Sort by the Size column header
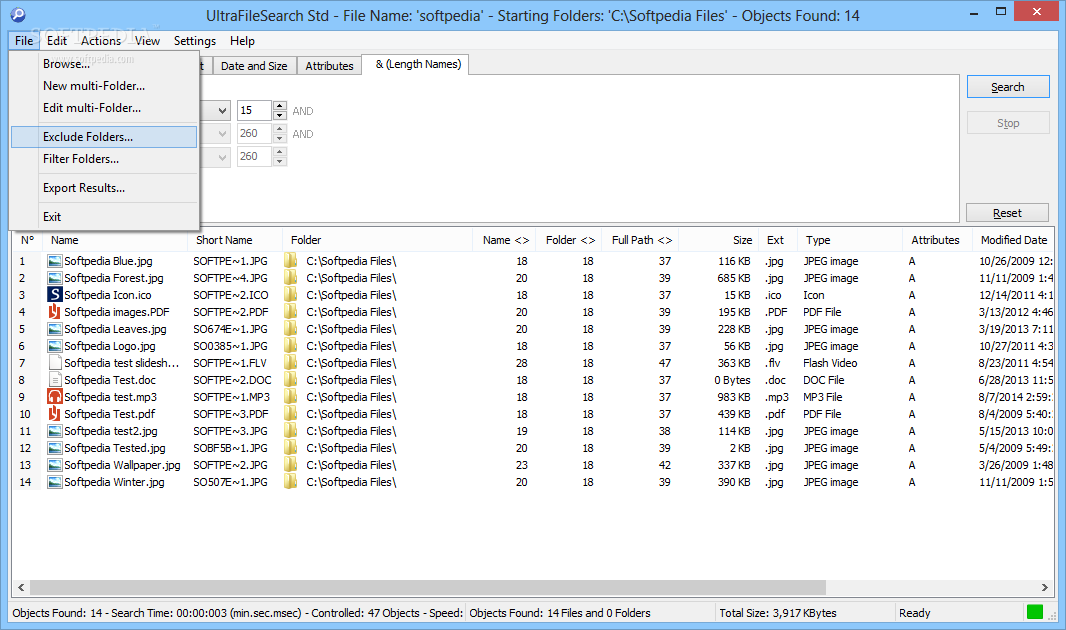 click(x=718, y=240)
